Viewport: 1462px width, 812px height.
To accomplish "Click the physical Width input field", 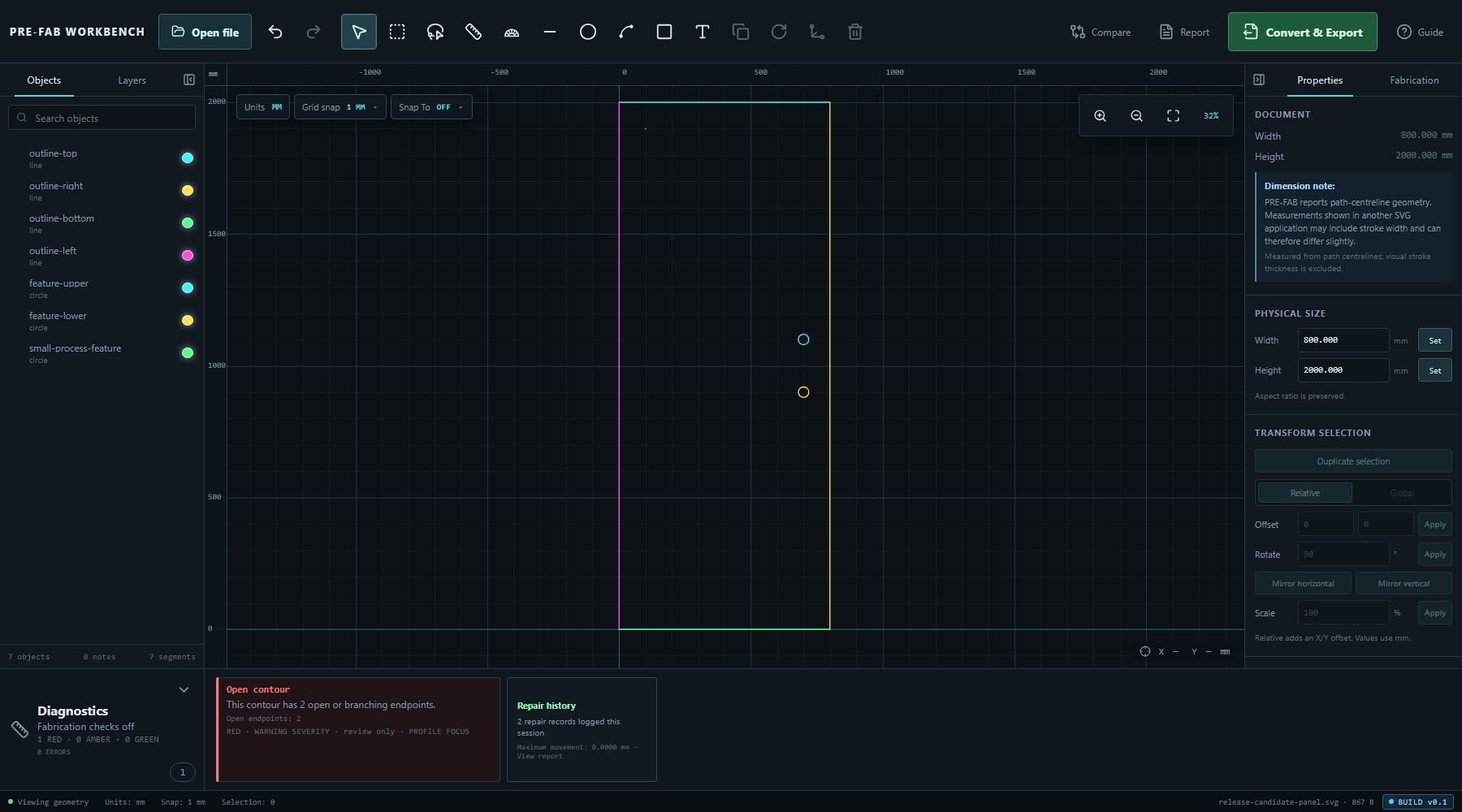I will (1343, 340).
